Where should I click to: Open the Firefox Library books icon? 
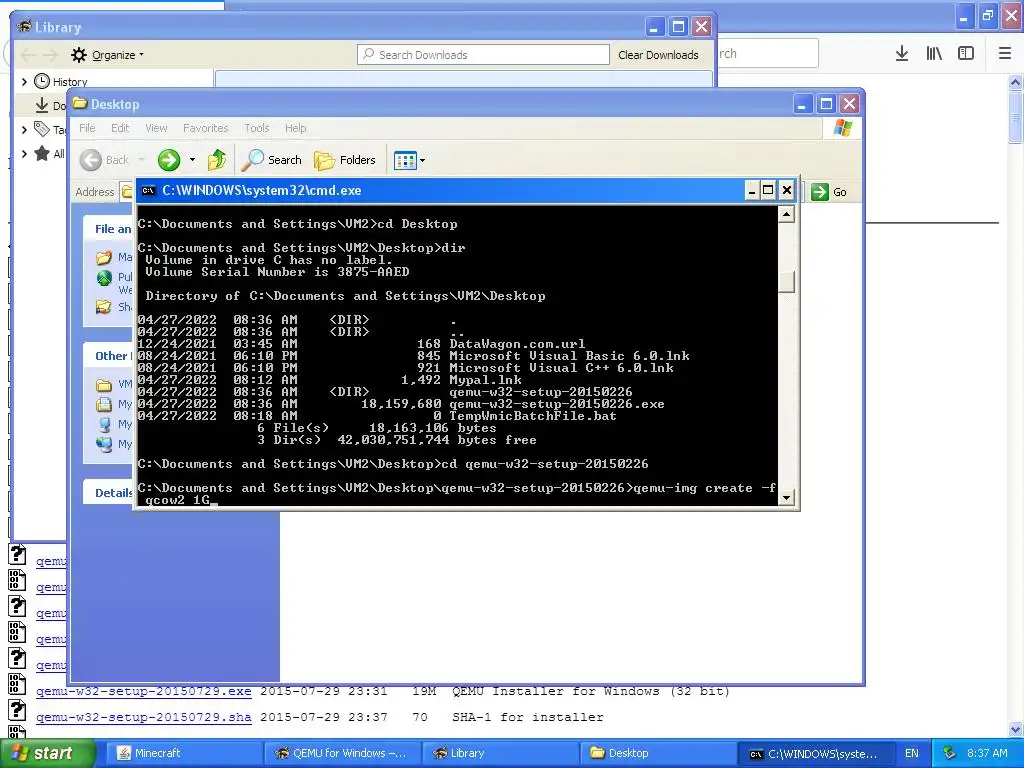tap(934, 54)
